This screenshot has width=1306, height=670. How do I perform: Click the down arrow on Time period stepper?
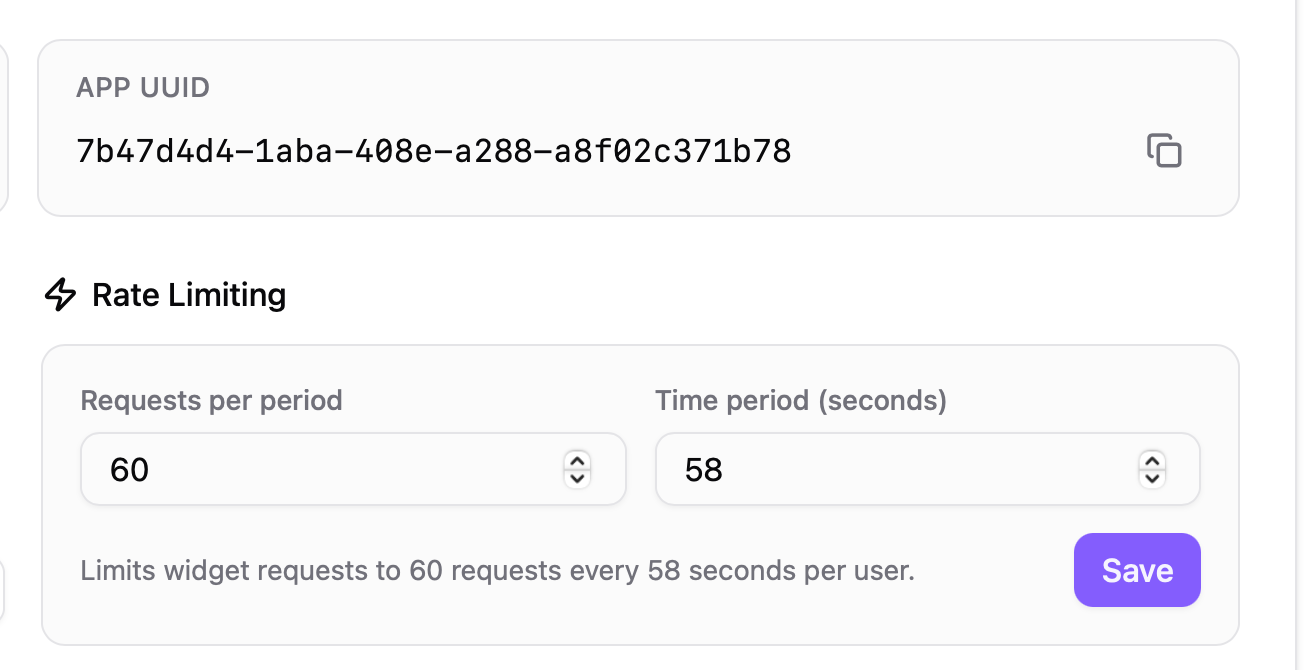tap(1151, 477)
